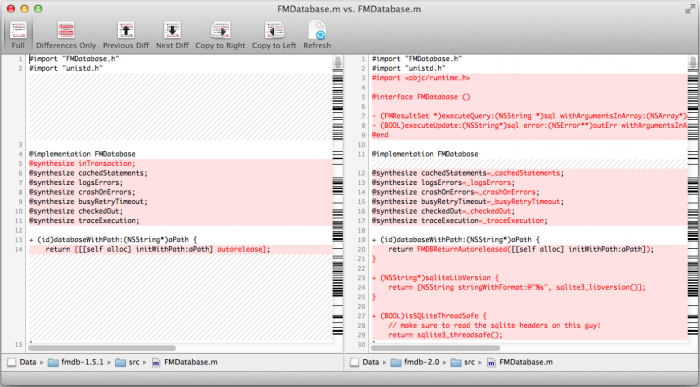Click 'make sure to read' comment line
This screenshot has width=700, height=387.
point(529,325)
